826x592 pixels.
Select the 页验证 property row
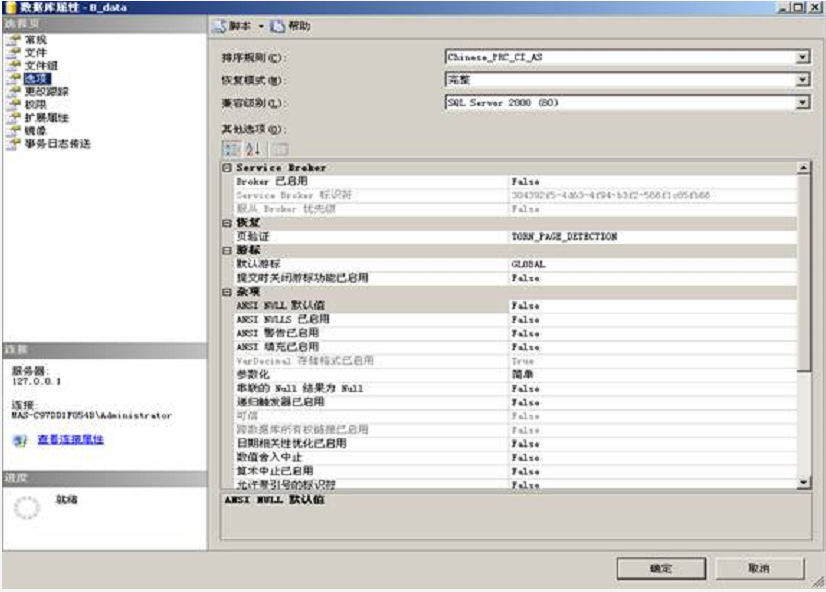point(515,236)
